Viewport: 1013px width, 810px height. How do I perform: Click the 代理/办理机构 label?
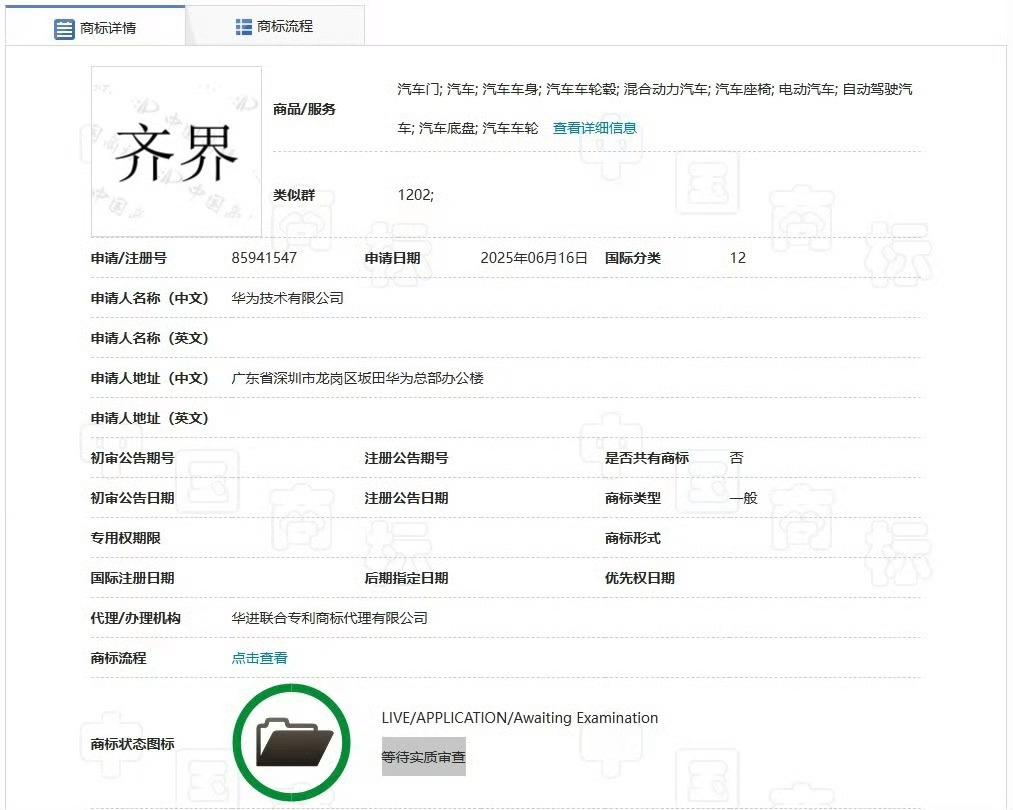coord(136,618)
